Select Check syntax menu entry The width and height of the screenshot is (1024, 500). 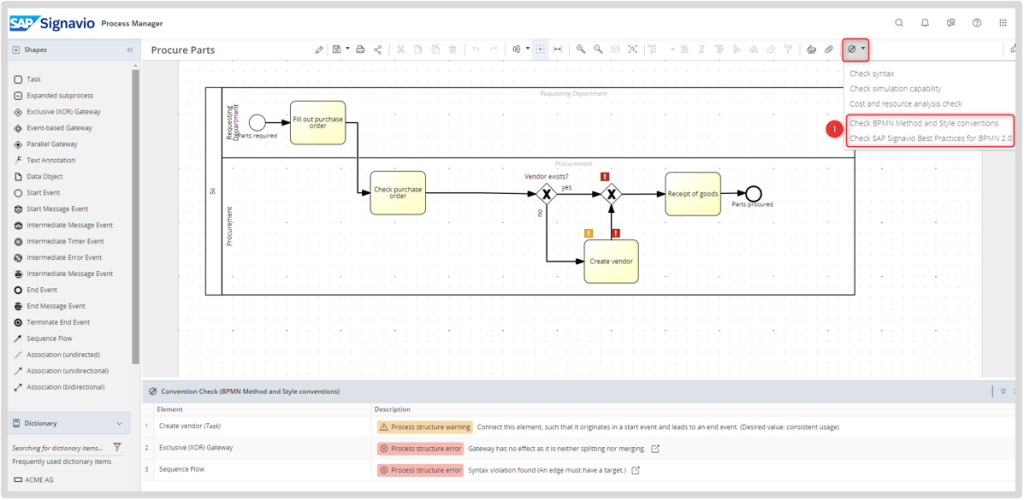(x=872, y=74)
